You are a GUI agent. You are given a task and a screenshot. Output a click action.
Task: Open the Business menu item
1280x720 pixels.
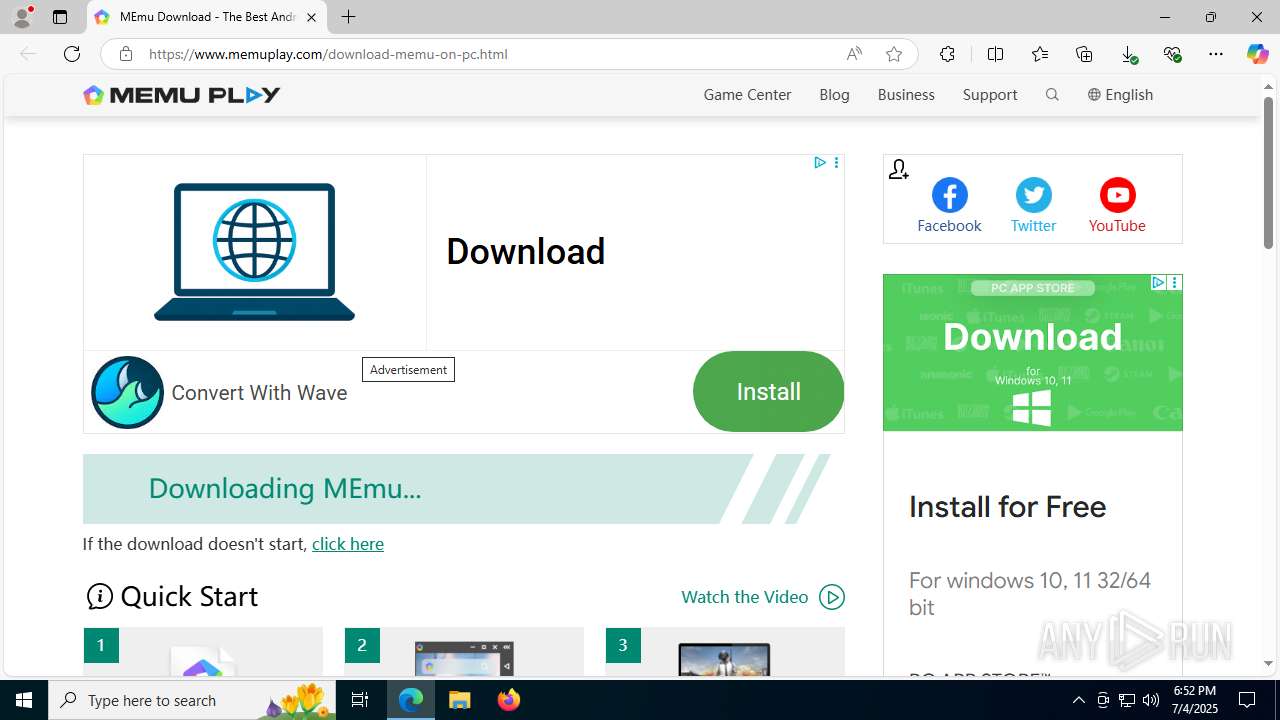pos(906,94)
